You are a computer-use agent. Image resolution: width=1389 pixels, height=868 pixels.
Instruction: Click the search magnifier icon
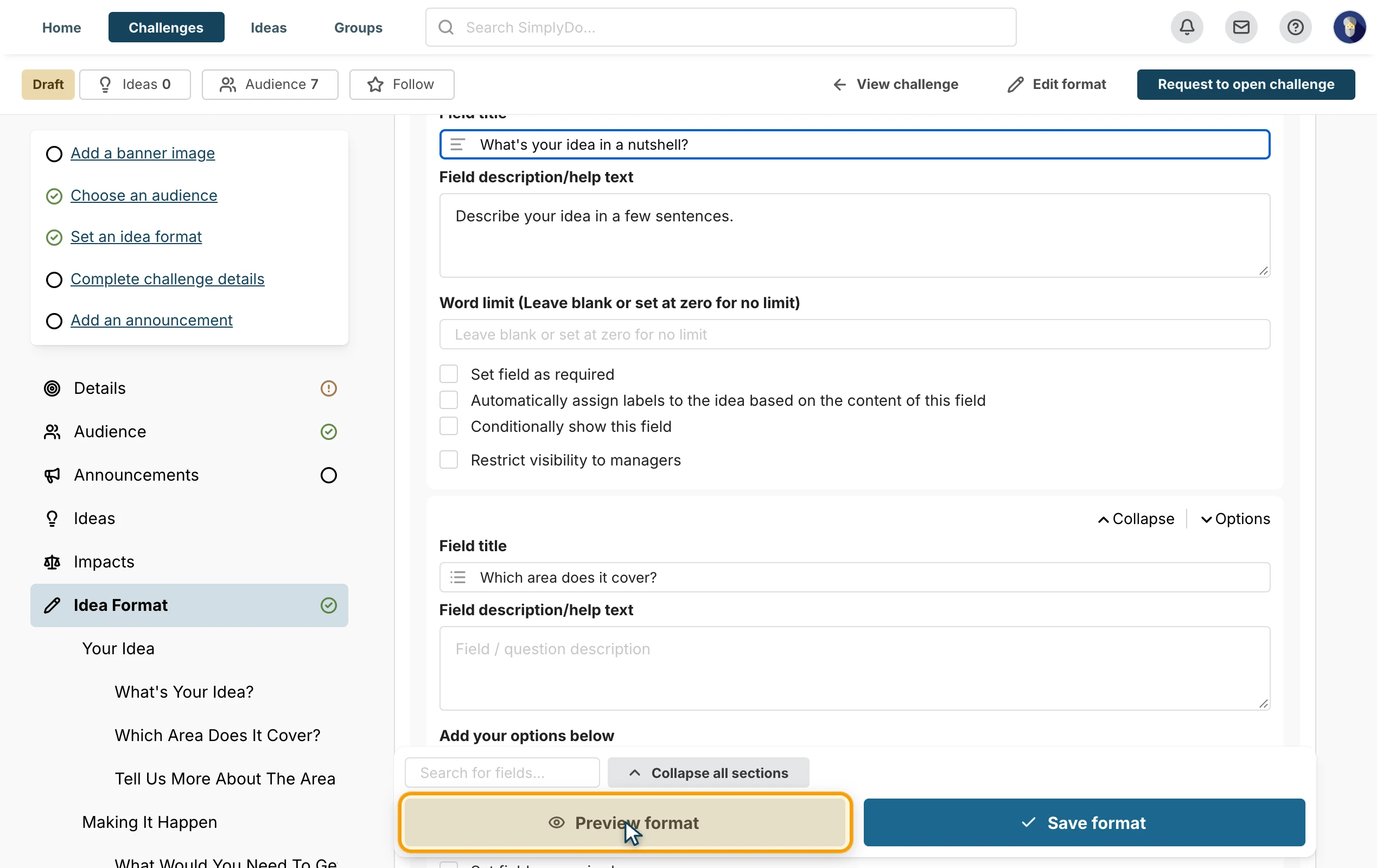tap(446, 27)
